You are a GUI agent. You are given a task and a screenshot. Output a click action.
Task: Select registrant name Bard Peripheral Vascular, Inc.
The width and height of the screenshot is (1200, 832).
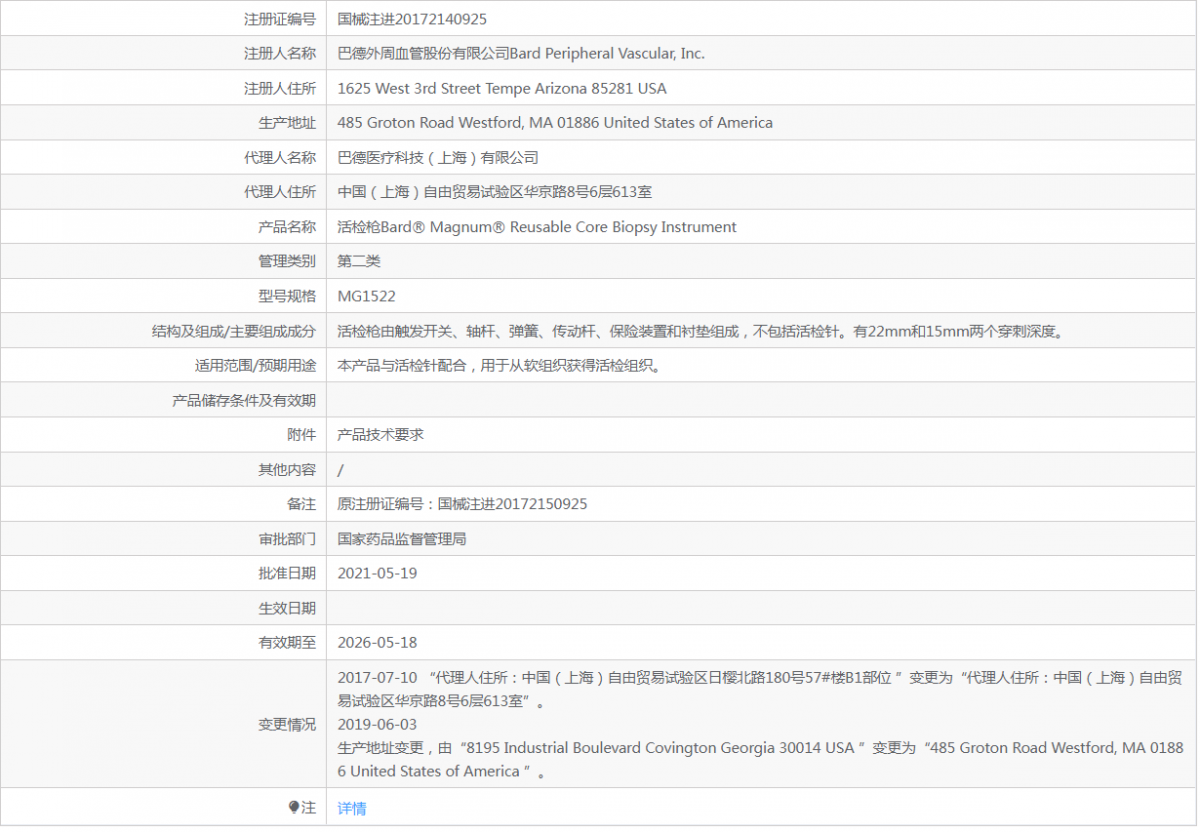coord(608,54)
